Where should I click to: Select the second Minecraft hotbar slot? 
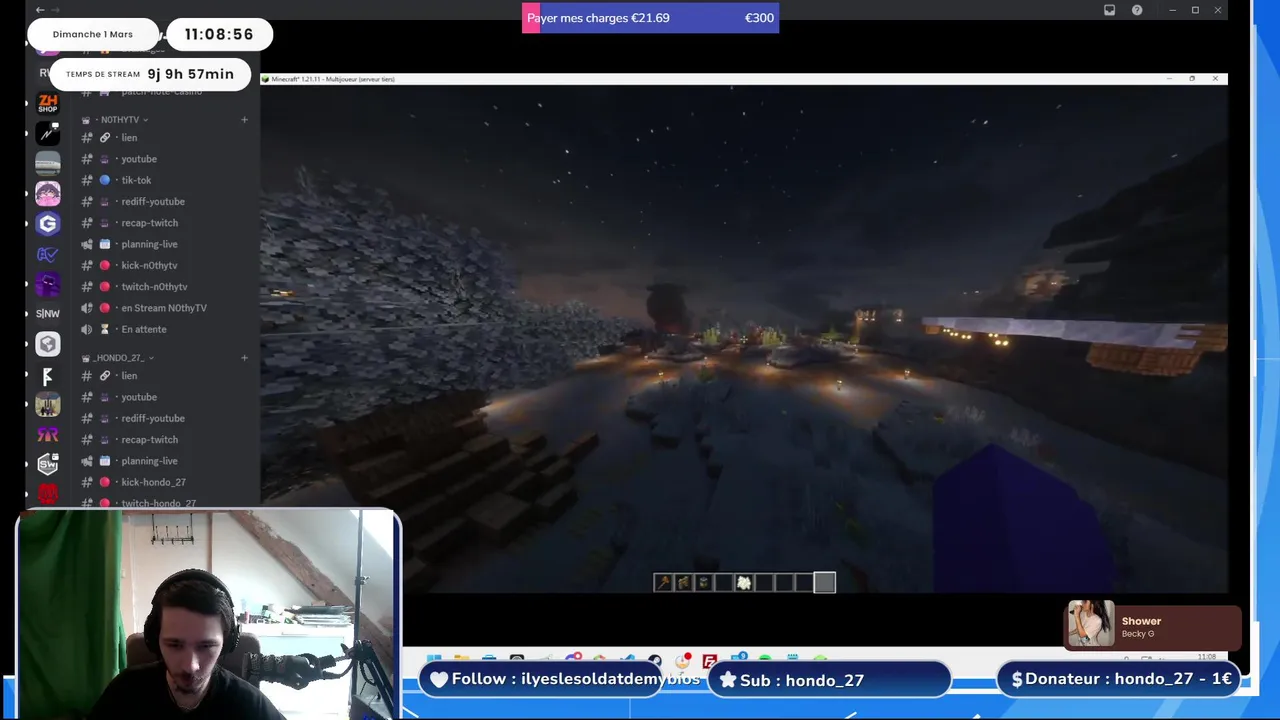coord(683,583)
